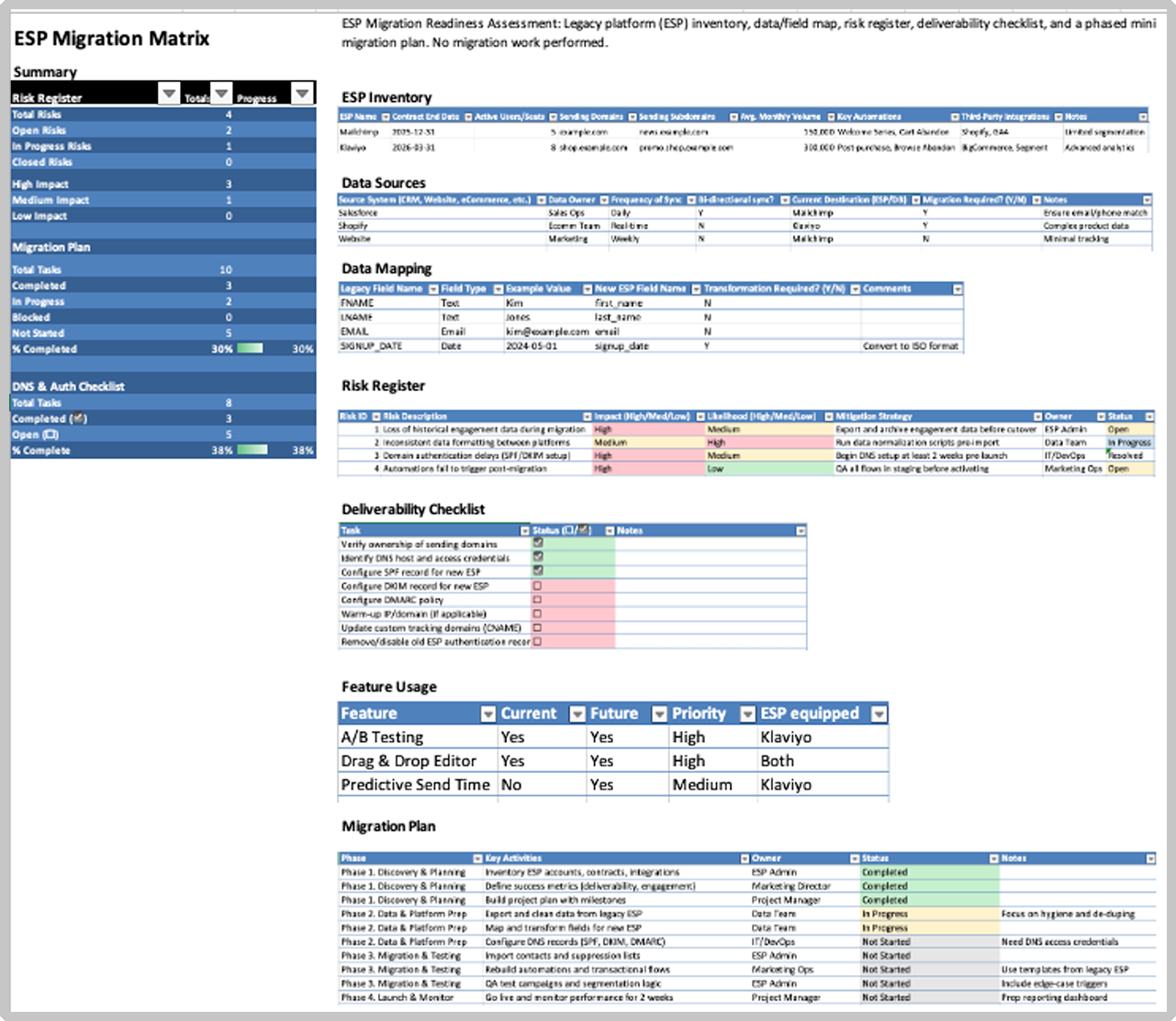Open the Priority dropdown in Feature Usage
This screenshot has width=1176, height=1021.
pos(747,713)
